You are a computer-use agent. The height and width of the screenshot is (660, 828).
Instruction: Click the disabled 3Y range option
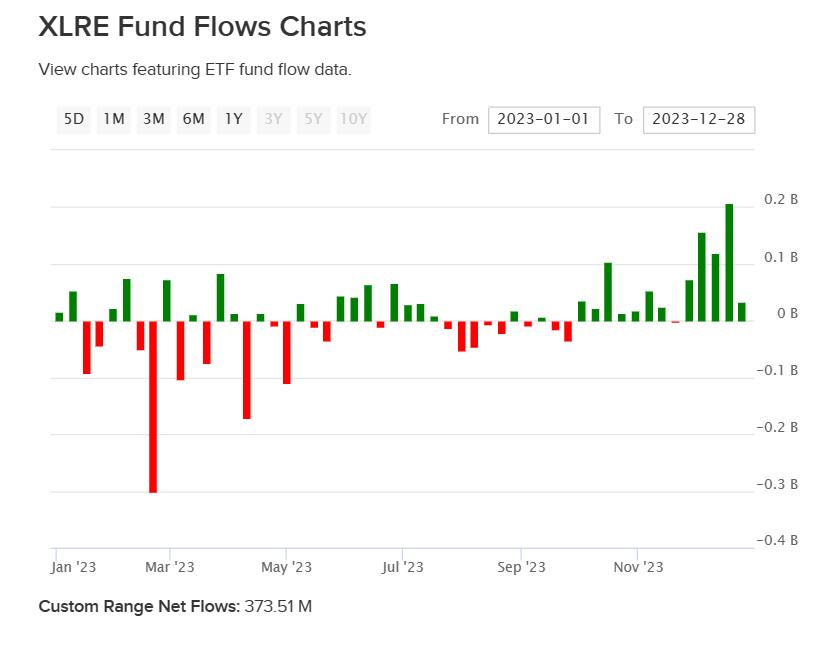tap(273, 119)
